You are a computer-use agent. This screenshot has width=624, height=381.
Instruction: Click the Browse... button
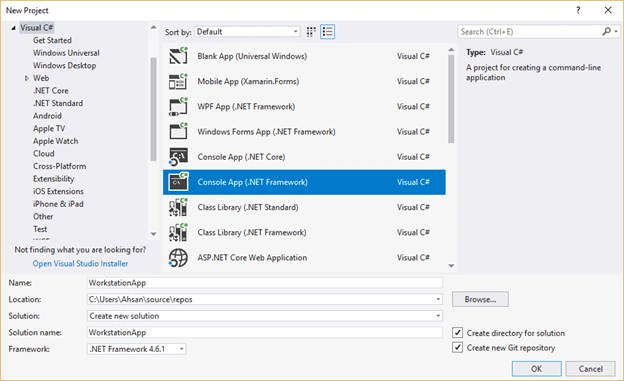[480, 299]
